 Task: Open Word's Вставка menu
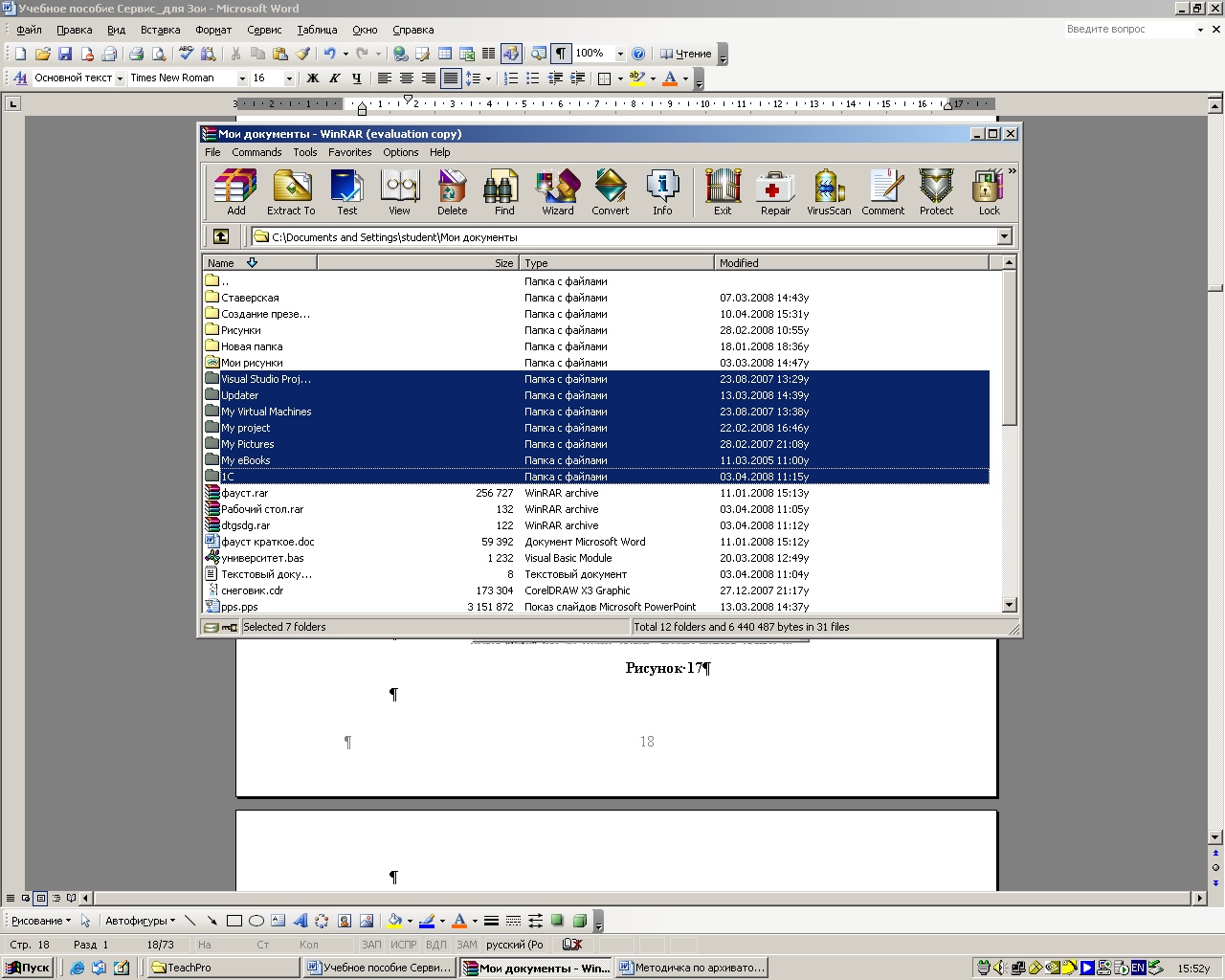160,30
